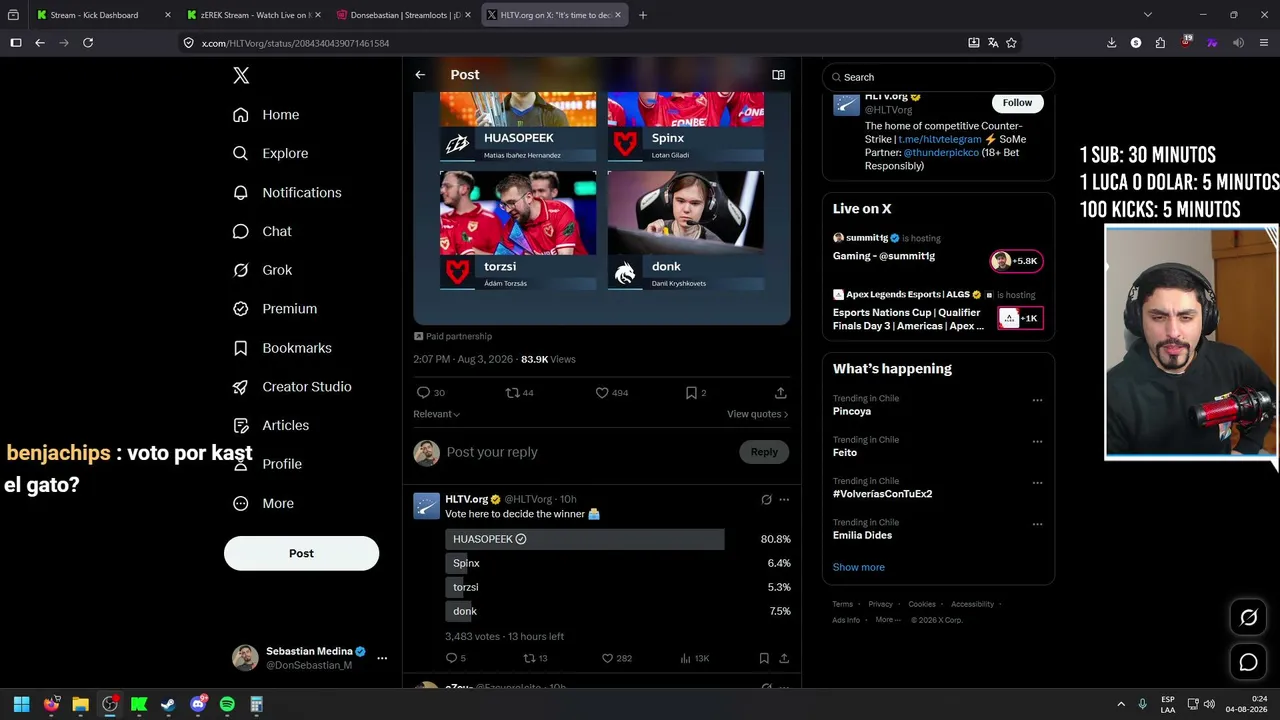Switch to the Donsebastian Streamloots tab
The width and height of the screenshot is (1280, 720).
(403, 15)
